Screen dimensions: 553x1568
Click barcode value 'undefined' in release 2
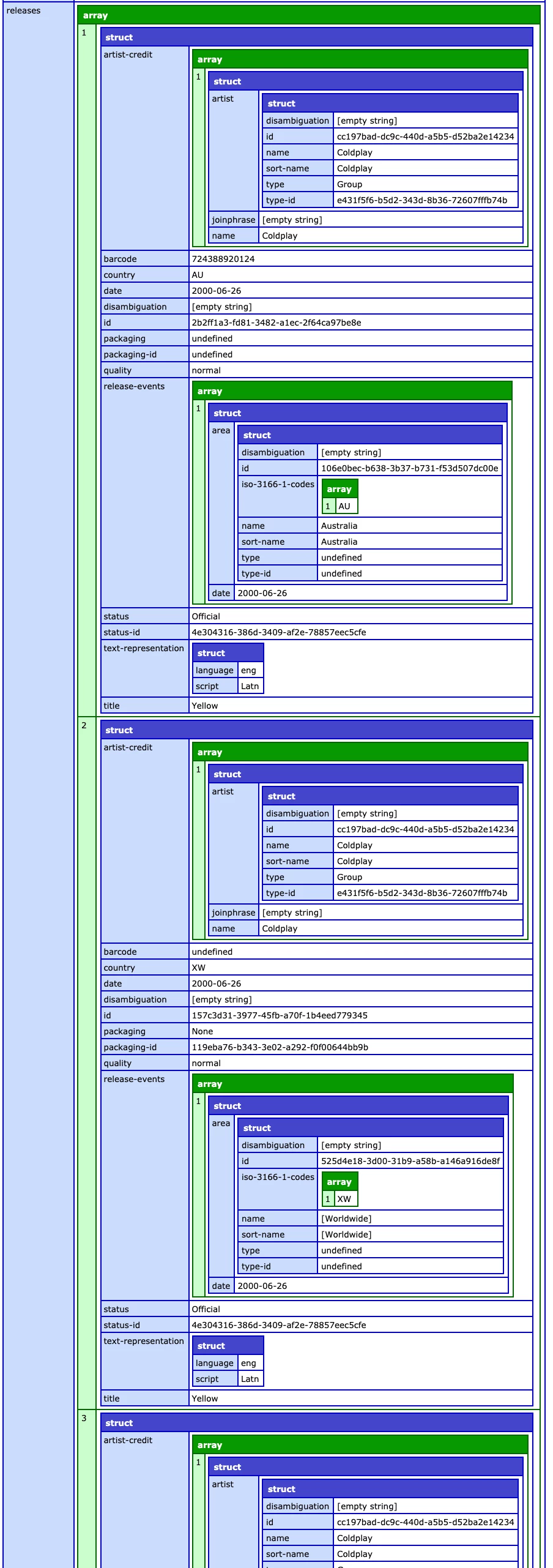tap(212, 952)
